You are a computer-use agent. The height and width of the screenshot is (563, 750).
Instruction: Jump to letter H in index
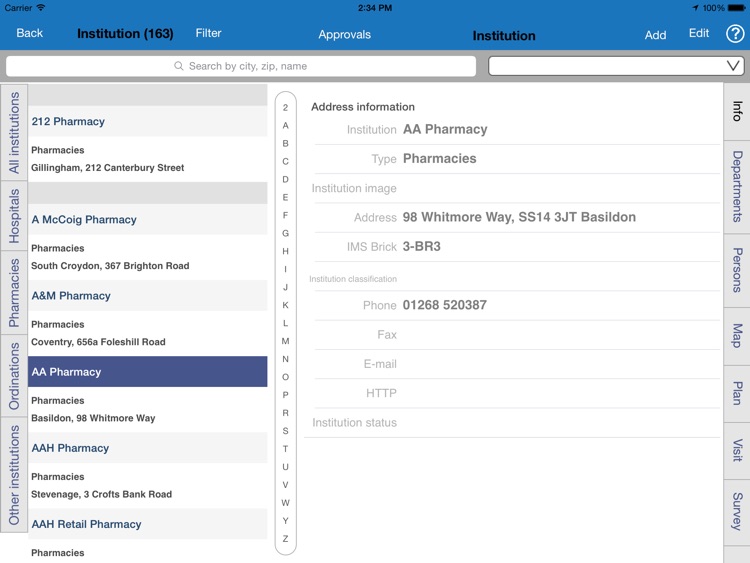[286, 251]
